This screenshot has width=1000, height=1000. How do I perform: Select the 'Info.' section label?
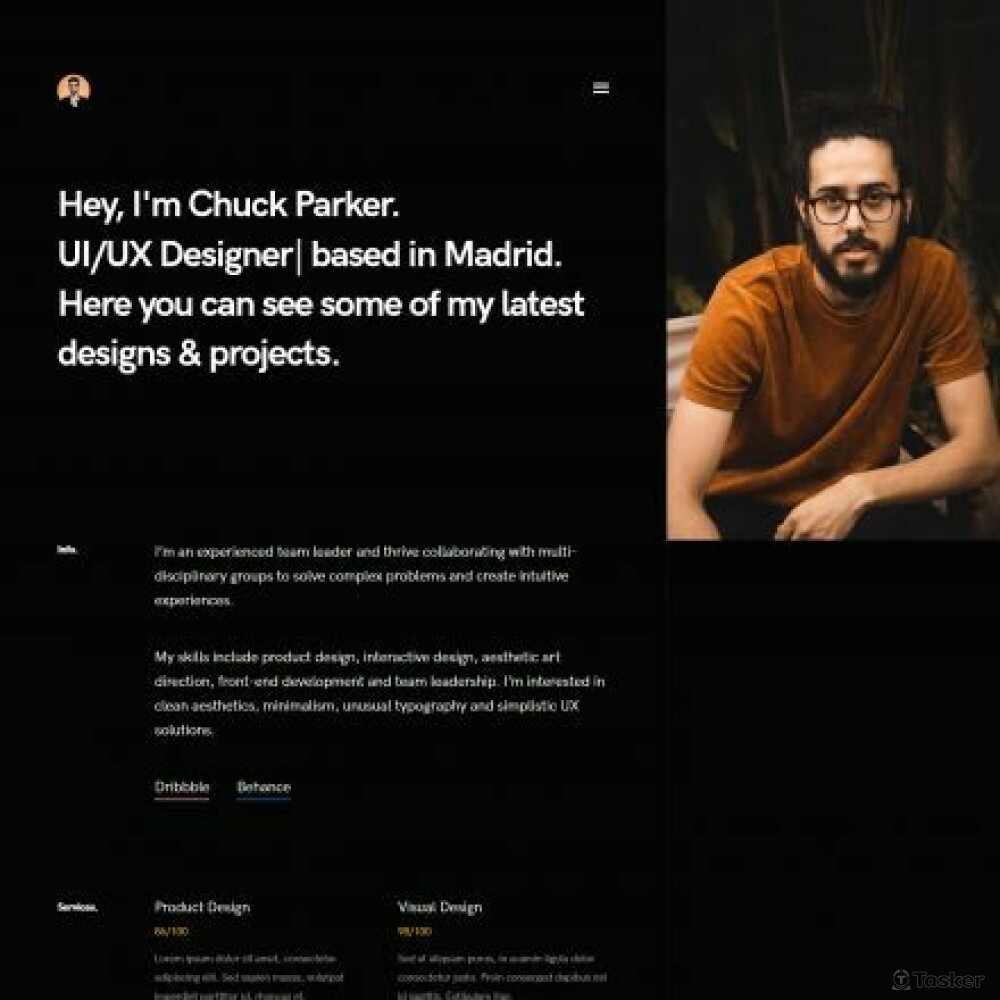point(68,549)
